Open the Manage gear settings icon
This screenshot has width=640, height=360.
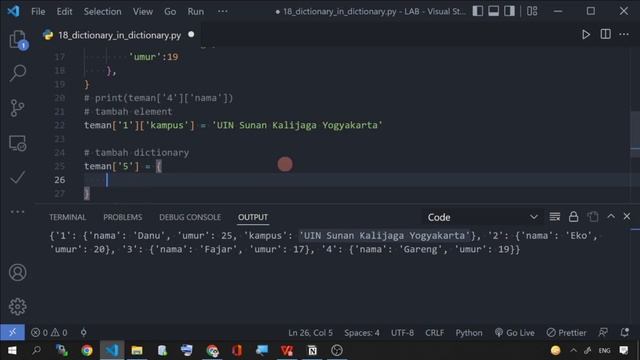[18, 307]
